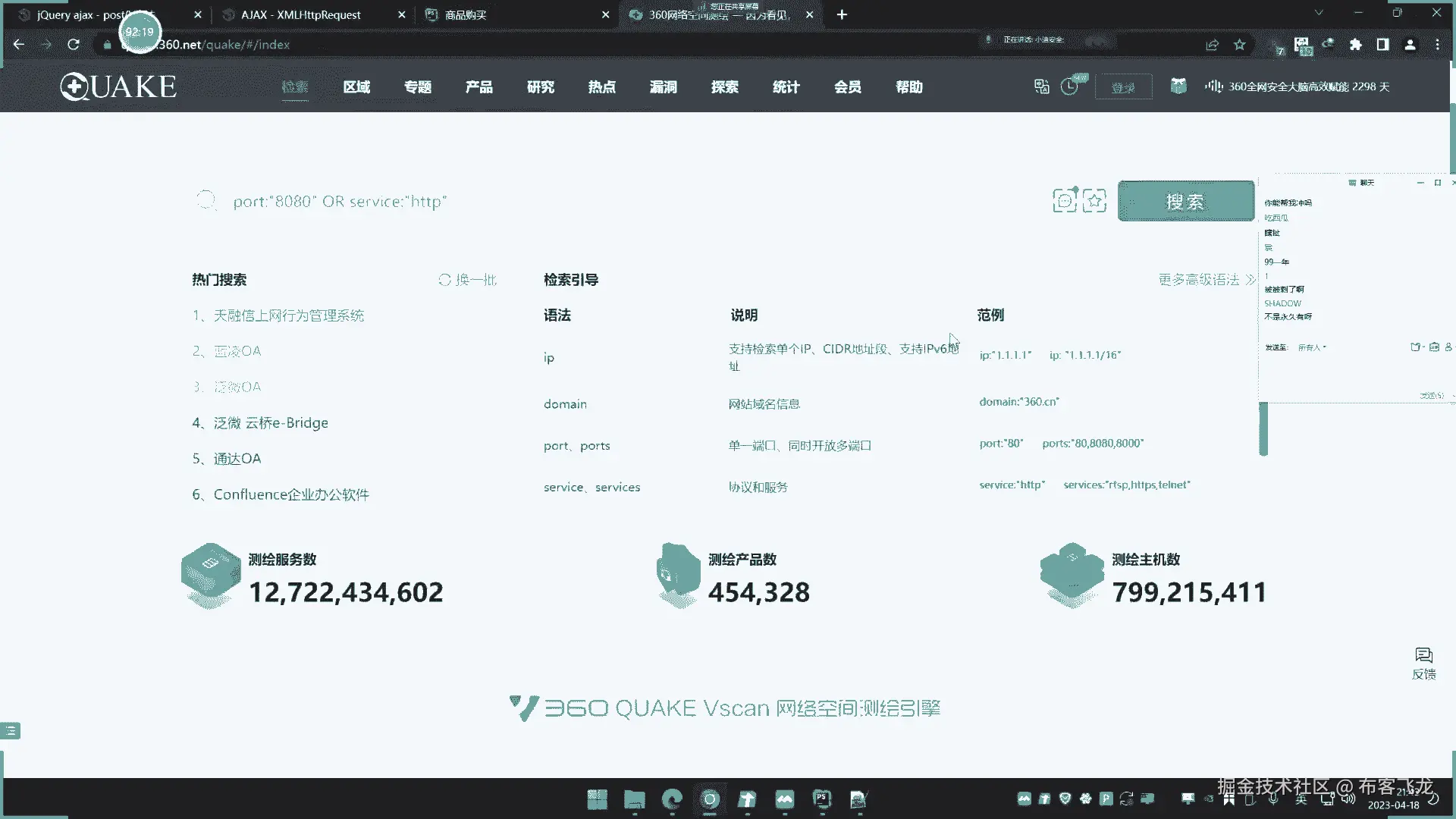Screen dimensions: 1456x819
Task: Click the chat-bubble query assistant icon
Action: click(1064, 201)
